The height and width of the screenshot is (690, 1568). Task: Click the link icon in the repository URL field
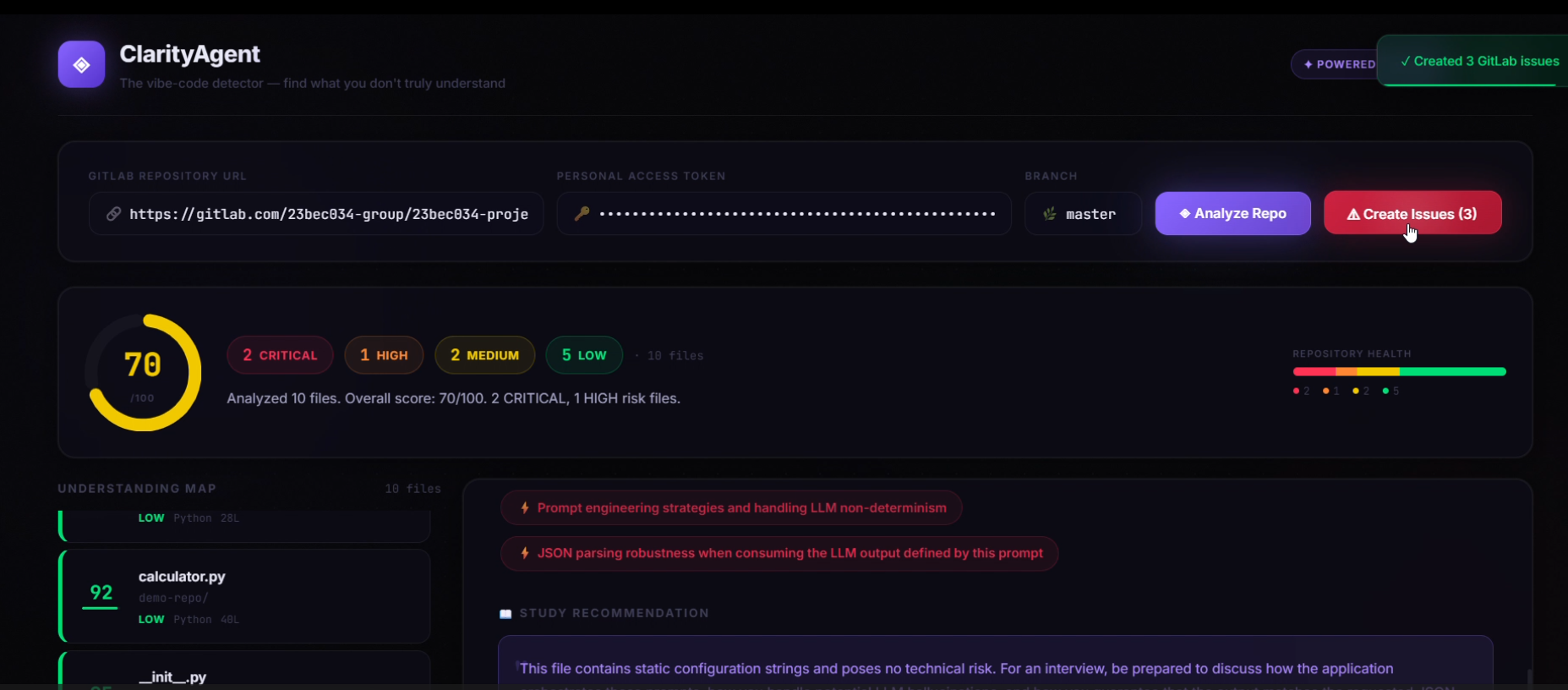pos(113,214)
